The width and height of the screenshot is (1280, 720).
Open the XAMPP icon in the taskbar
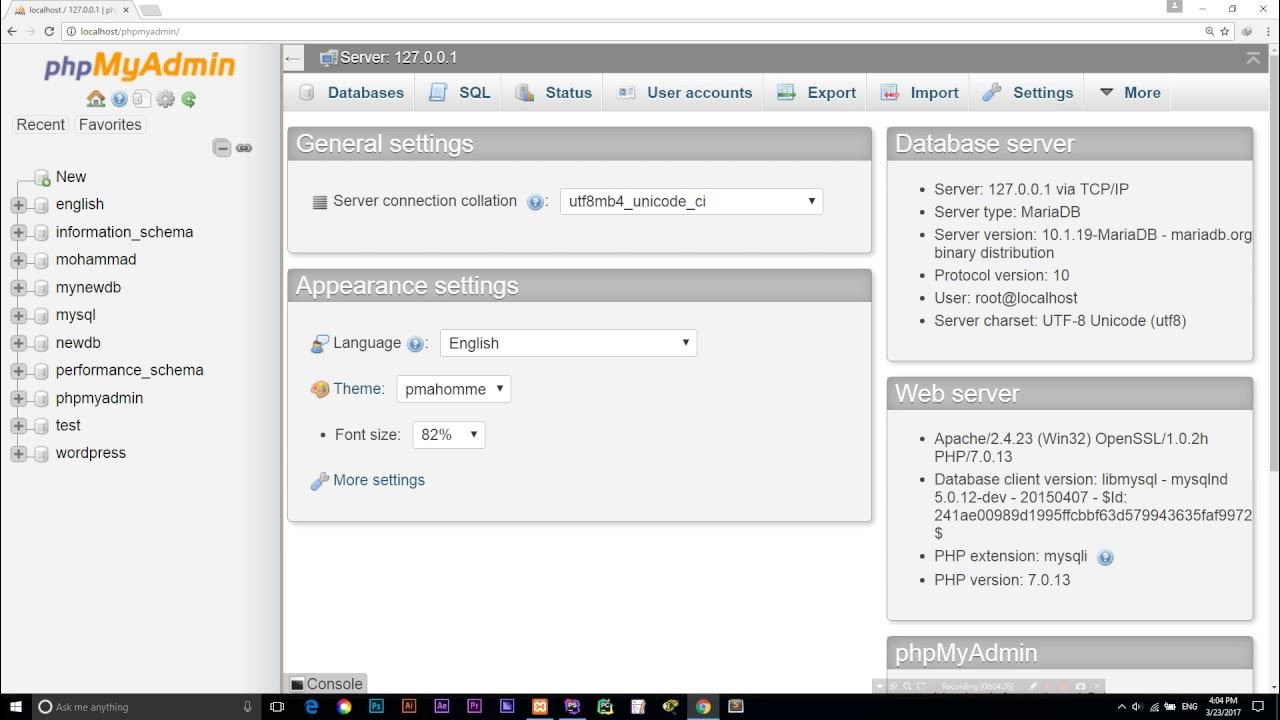[x=540, y=707]
